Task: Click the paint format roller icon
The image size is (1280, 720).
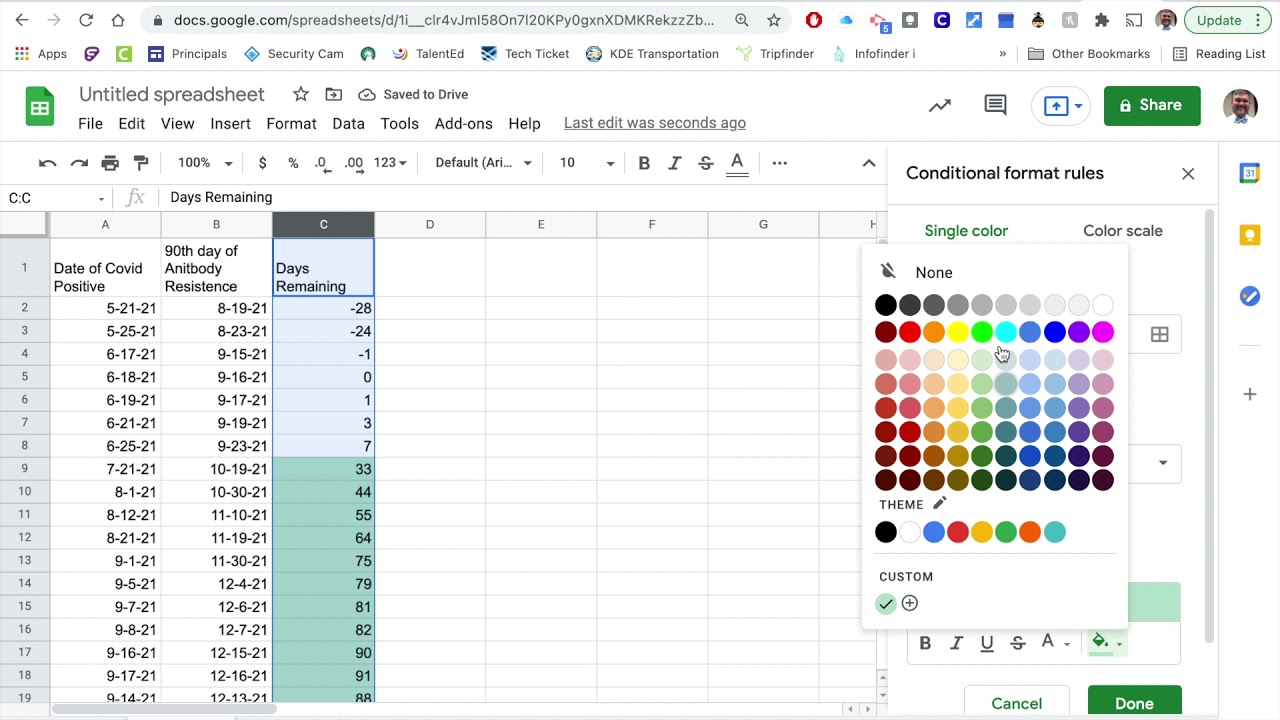Action: (x=141, y=163)
